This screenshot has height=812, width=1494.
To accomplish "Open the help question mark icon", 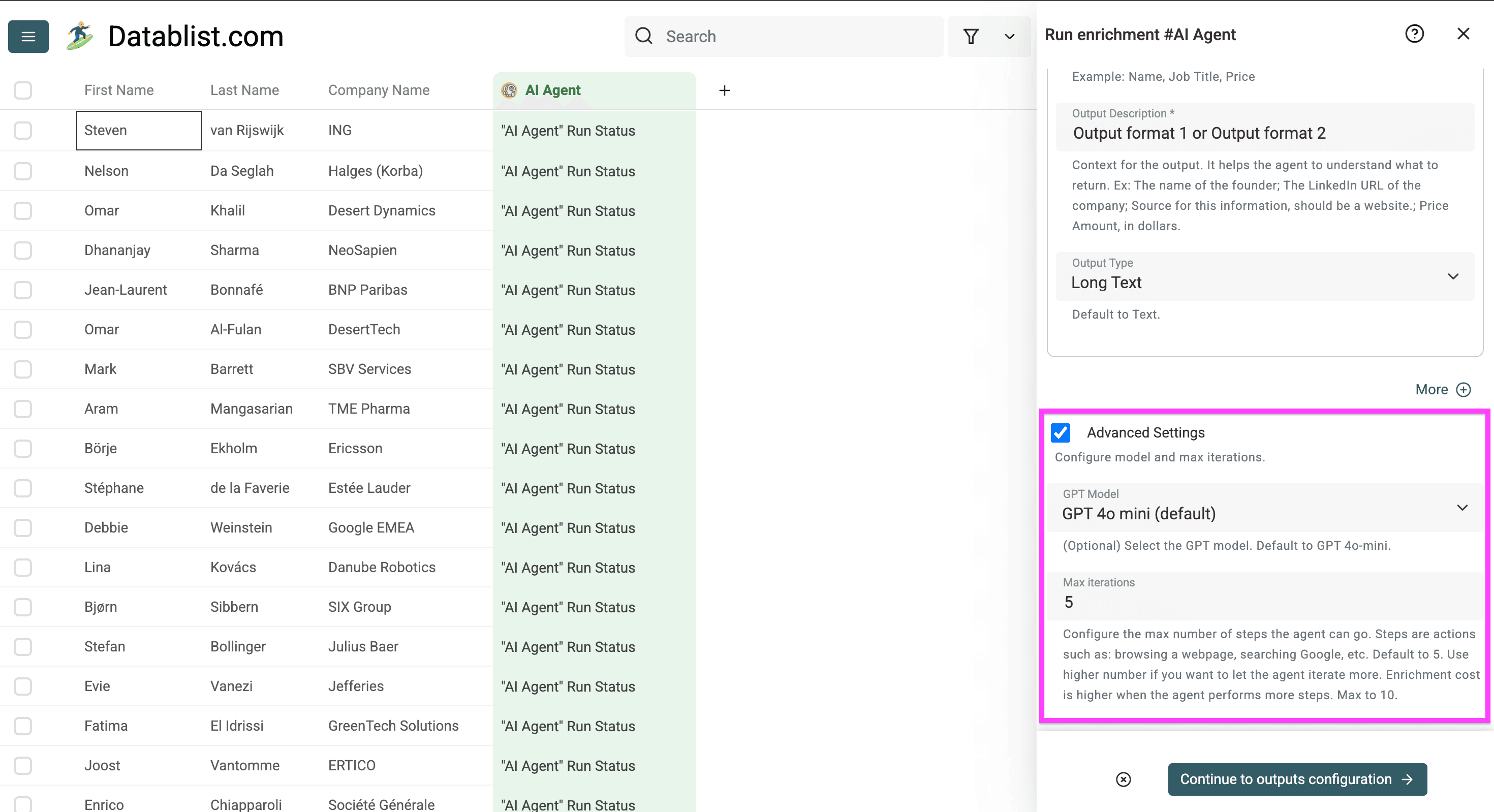I will point(1415,34).
